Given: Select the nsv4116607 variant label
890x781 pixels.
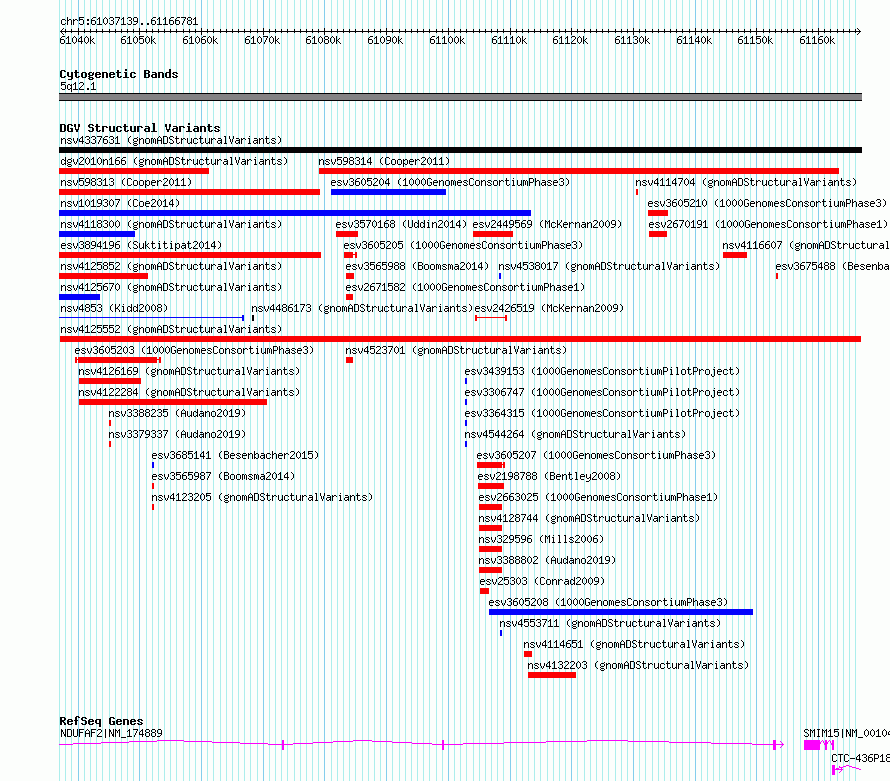Looking at the screenshot, I should (x=805, y=245).
